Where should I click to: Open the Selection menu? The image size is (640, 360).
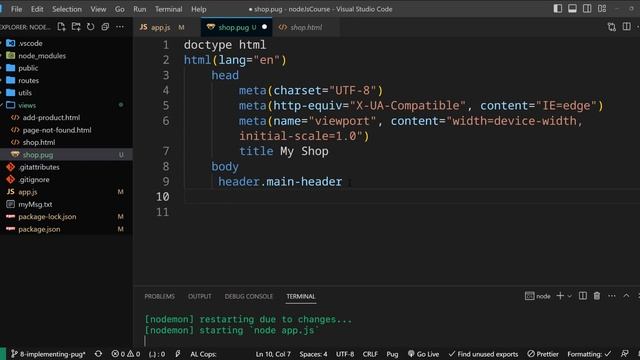pyautogui.click(x=67, y=9)
